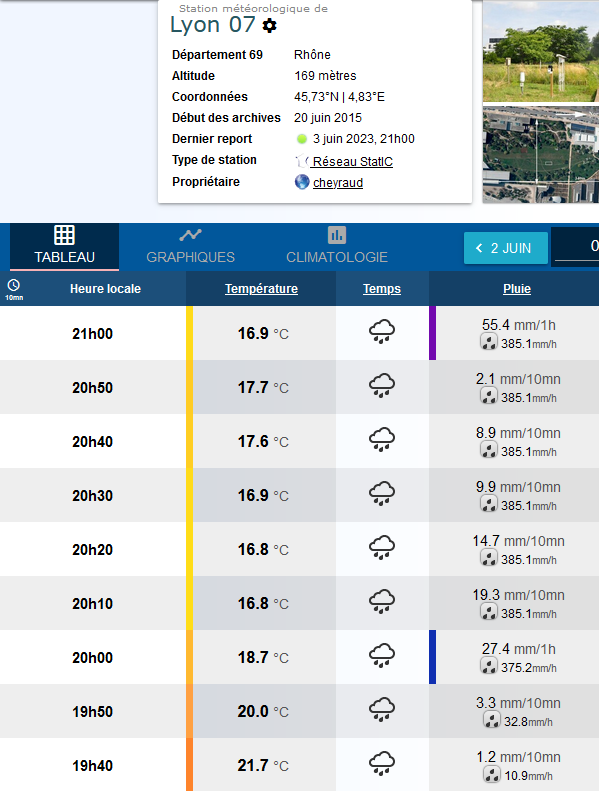Click the Lyon 07 station title
This screenshot has width=599, height=791.
[x=212, y=24]
